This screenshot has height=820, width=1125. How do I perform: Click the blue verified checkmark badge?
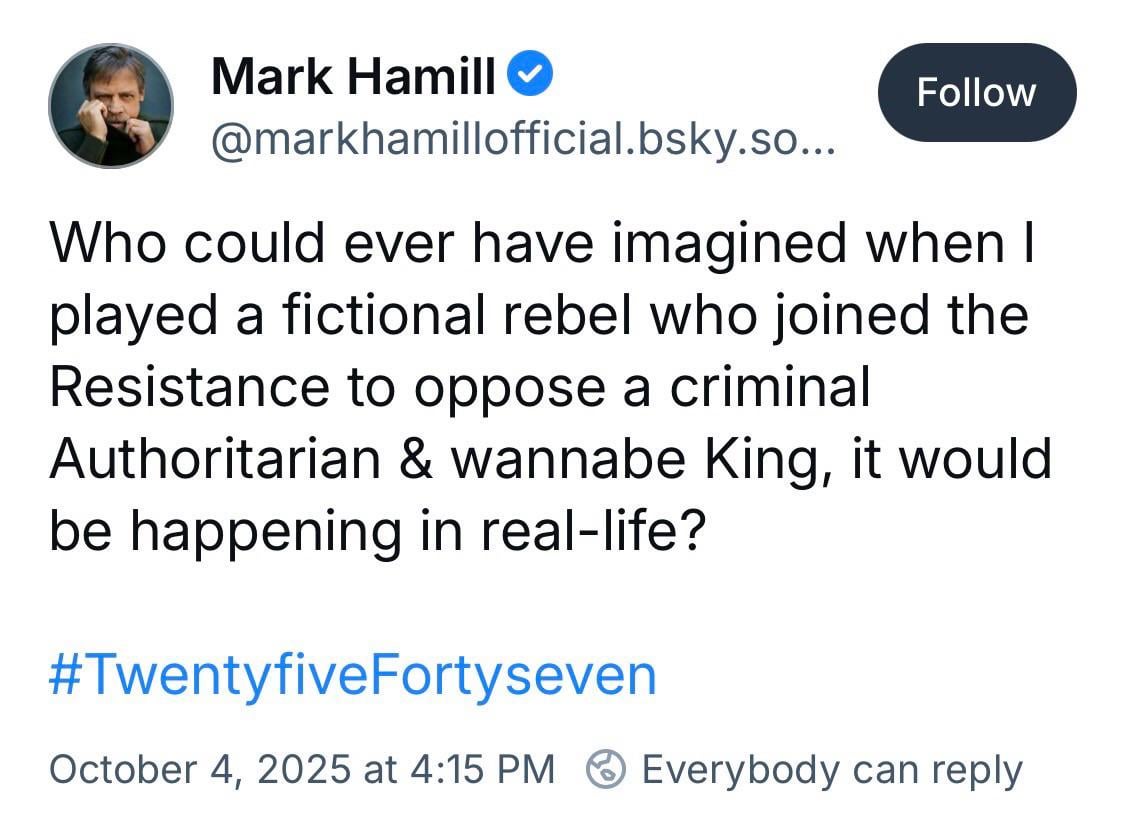point(529,76)
